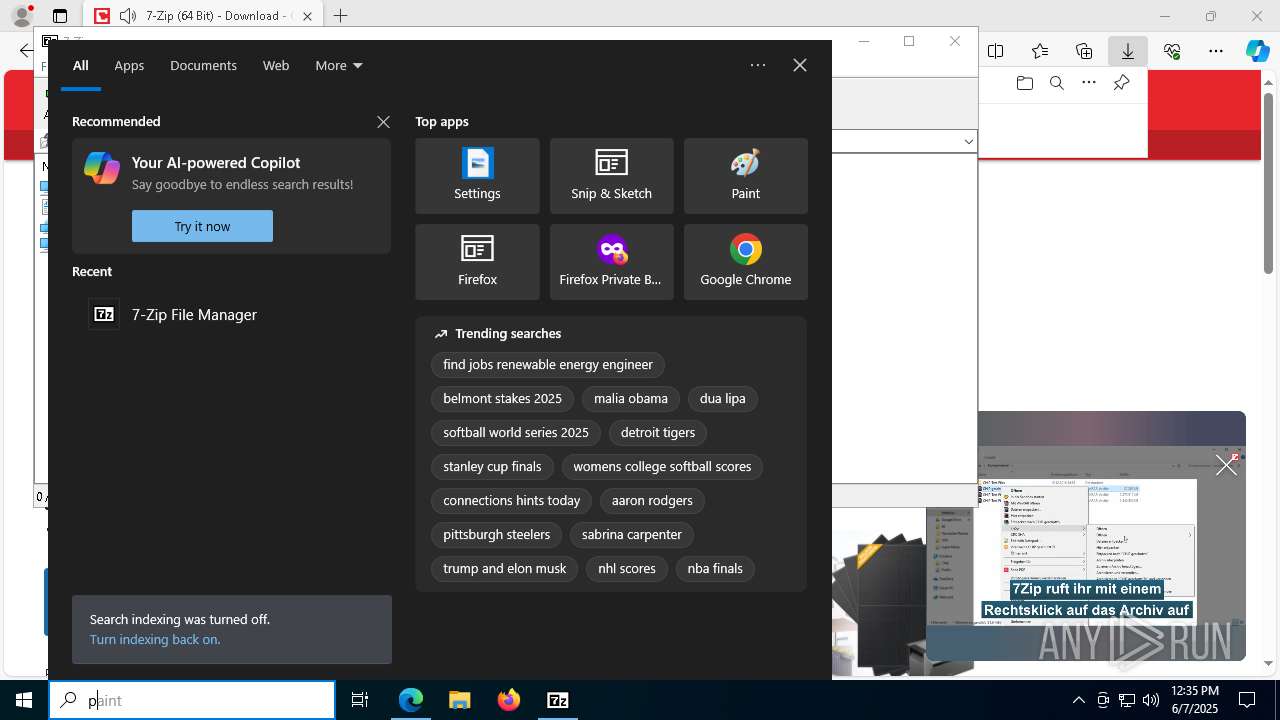Viewport: 1280px width, 720px height.
Task: Open the Windows Start menu
Action: (24, 700)
